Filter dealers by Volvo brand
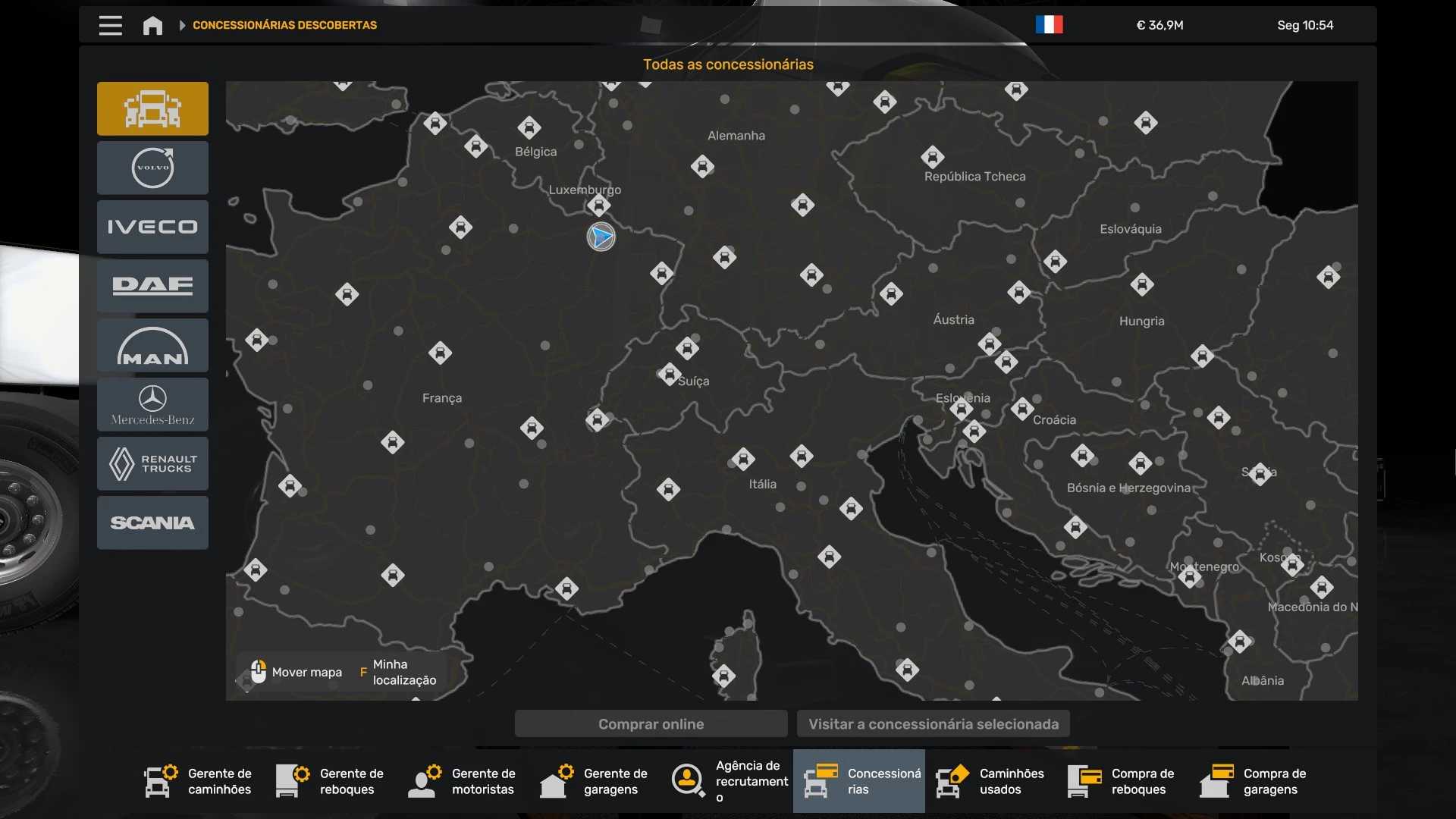 pyautogui.click(x=152, y=168)
